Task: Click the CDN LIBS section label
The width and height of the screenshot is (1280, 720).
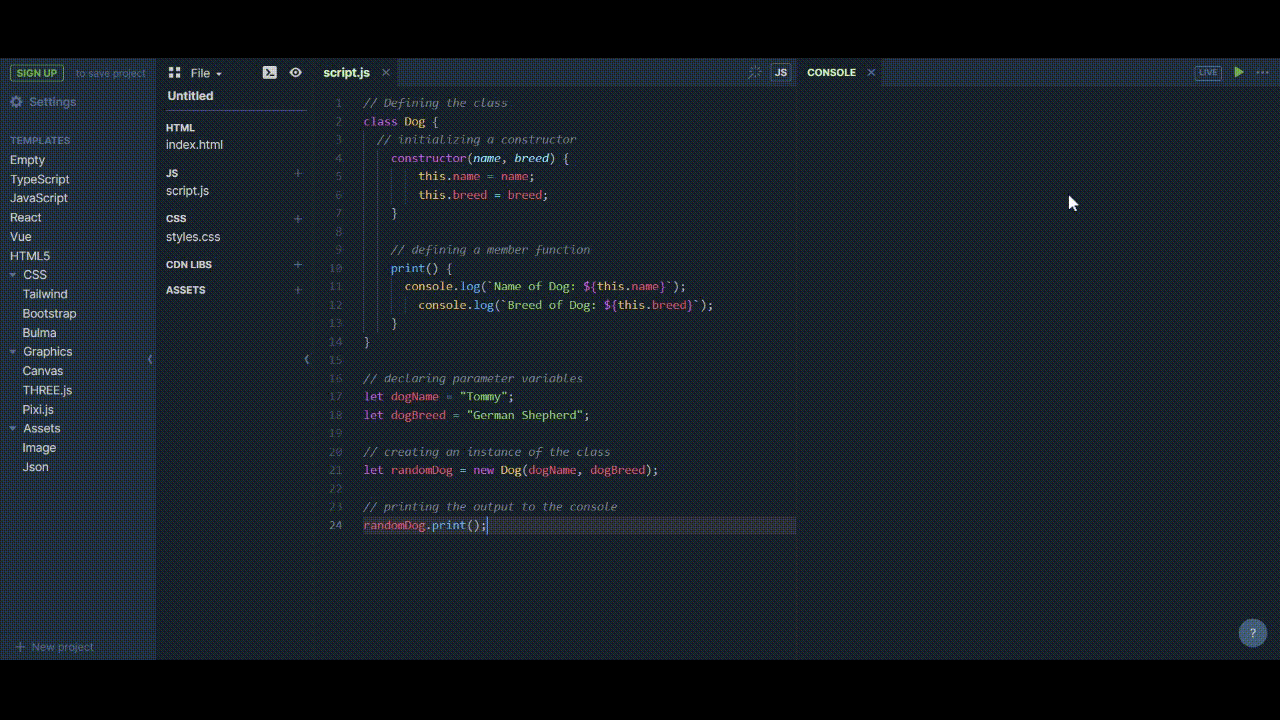Action: tap(189, 265)
